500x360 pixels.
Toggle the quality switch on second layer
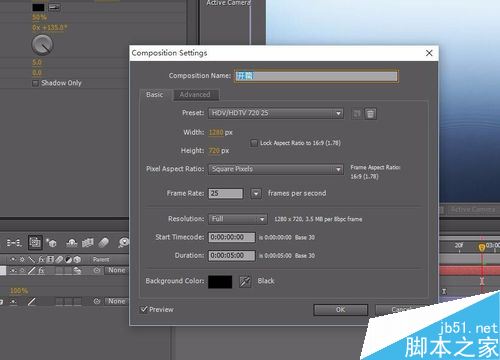(x=31, y=301)
